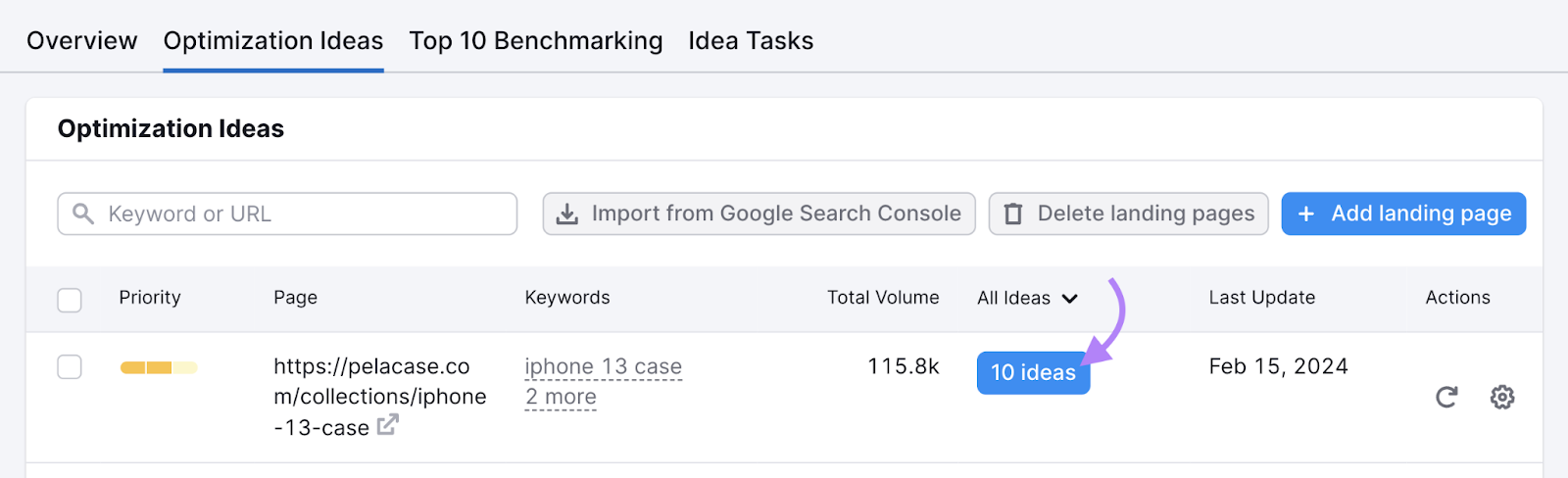Image resolution: width=1568 pixels, height=478 pixels.
Task: Click the "iphone 13 case" keyword link
Action: (603, 366)
